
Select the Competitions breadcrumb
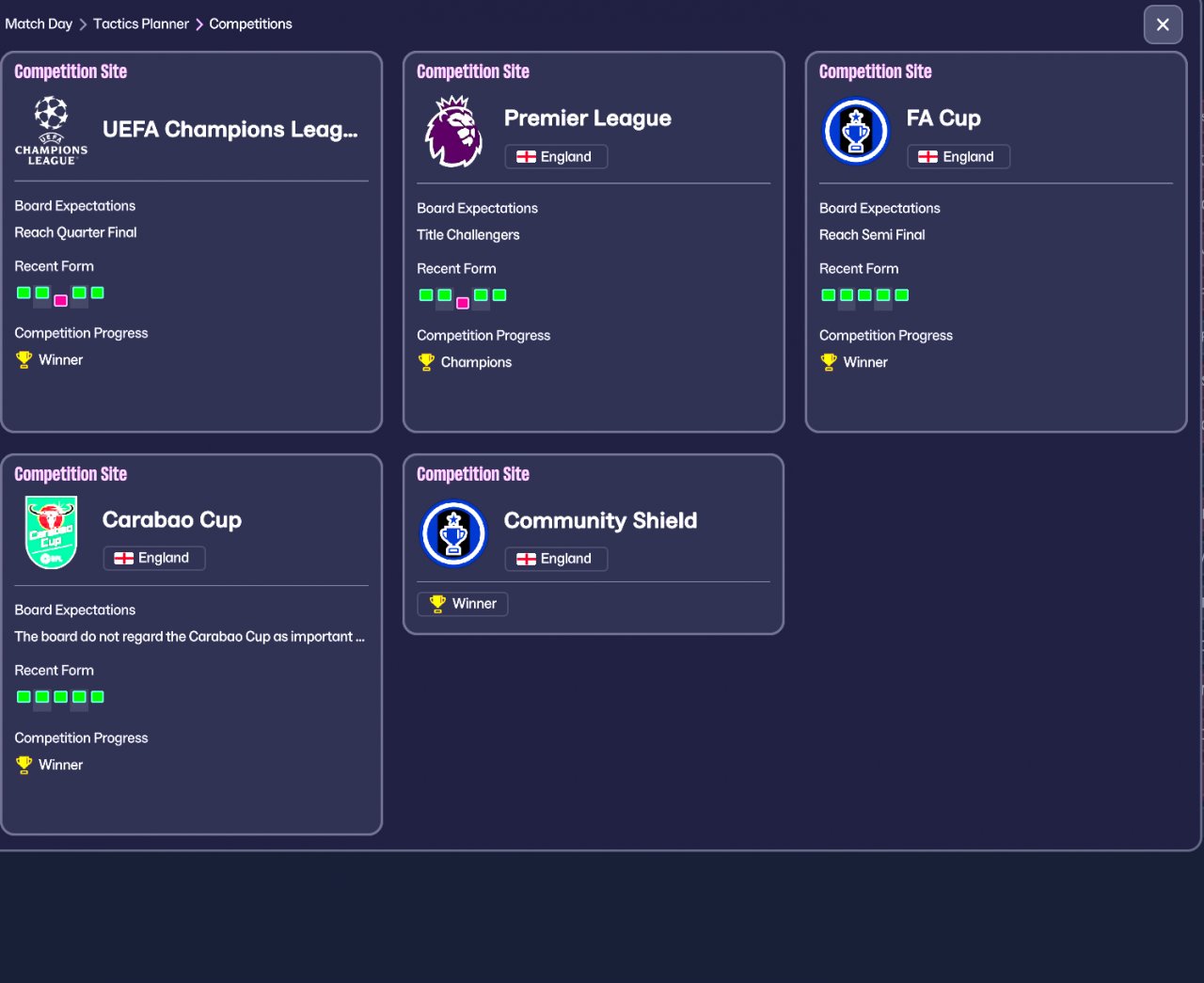(250, 24)
